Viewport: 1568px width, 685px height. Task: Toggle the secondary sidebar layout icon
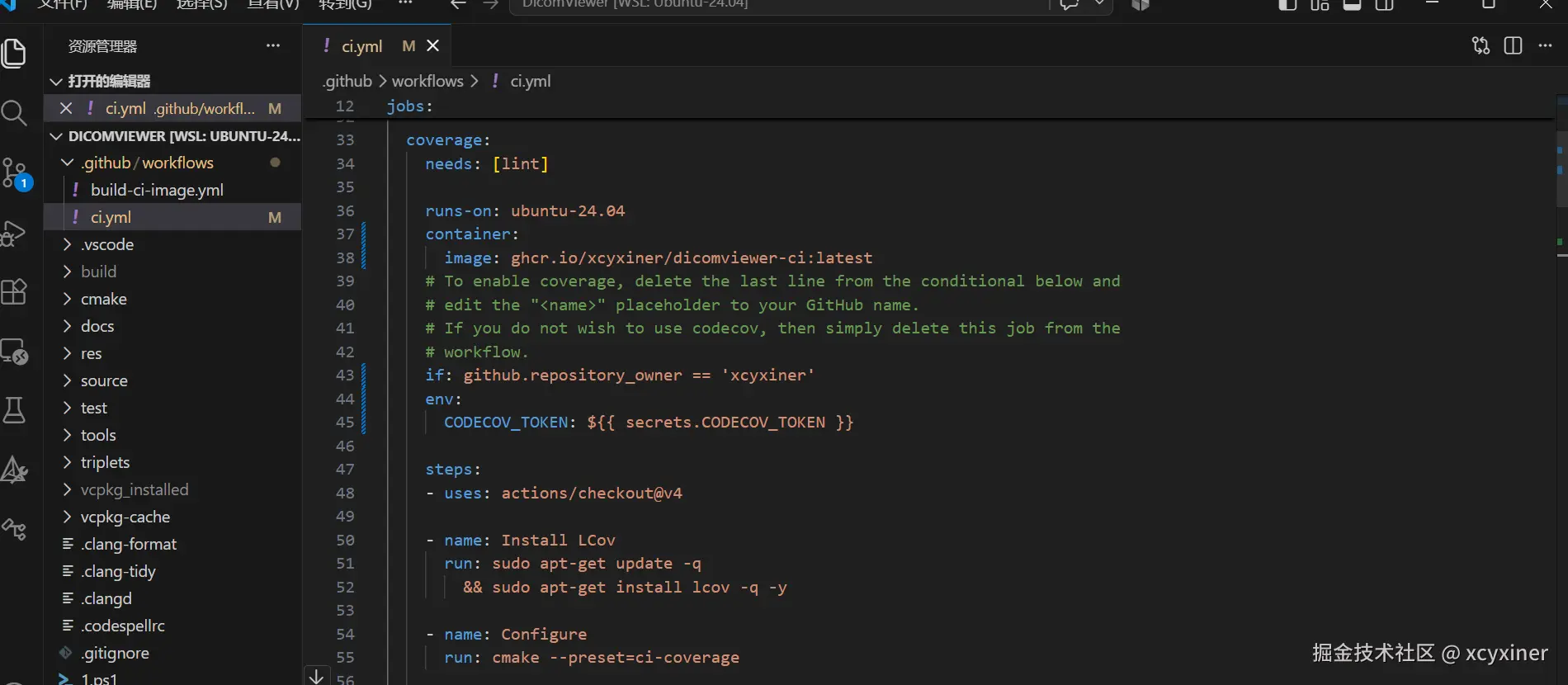[1384, 5]
